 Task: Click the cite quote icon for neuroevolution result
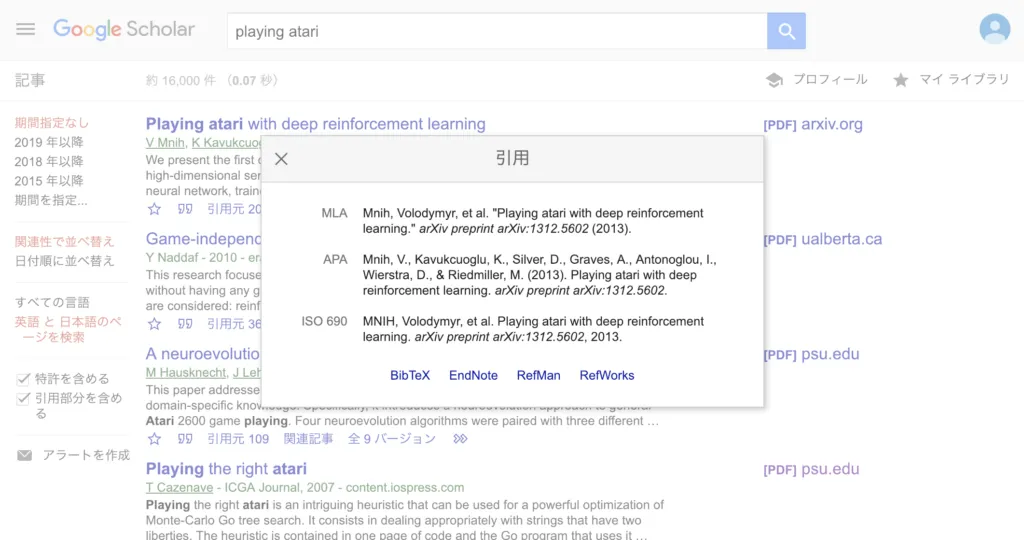coord(184,439)
